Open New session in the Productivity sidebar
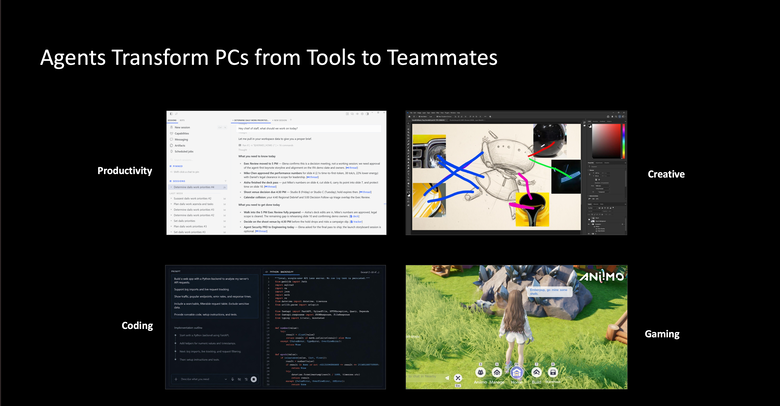The image size is (780, 406). pyautogui.click(x=182, y=127)
